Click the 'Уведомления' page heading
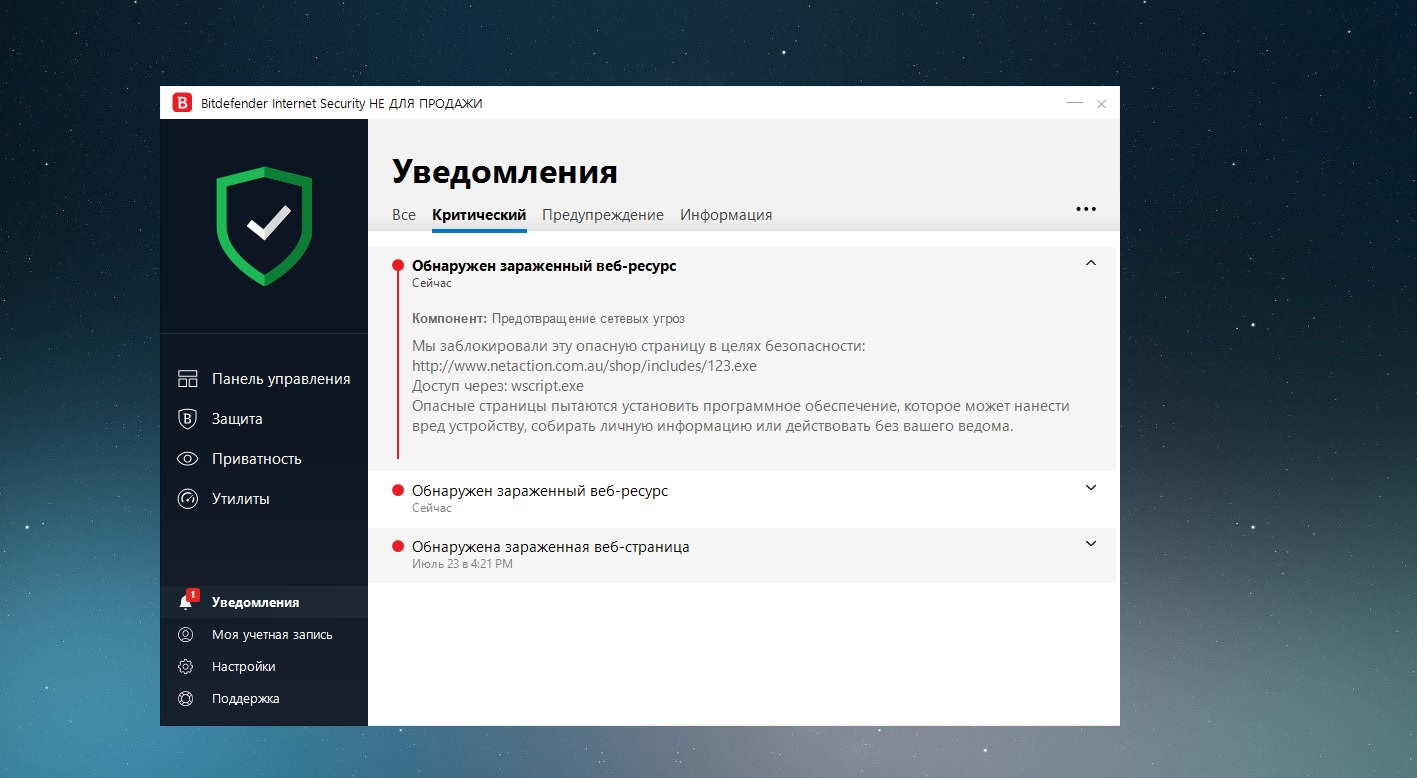The width and height of the screenshot is (1417, 778). [x=505, y=172]
